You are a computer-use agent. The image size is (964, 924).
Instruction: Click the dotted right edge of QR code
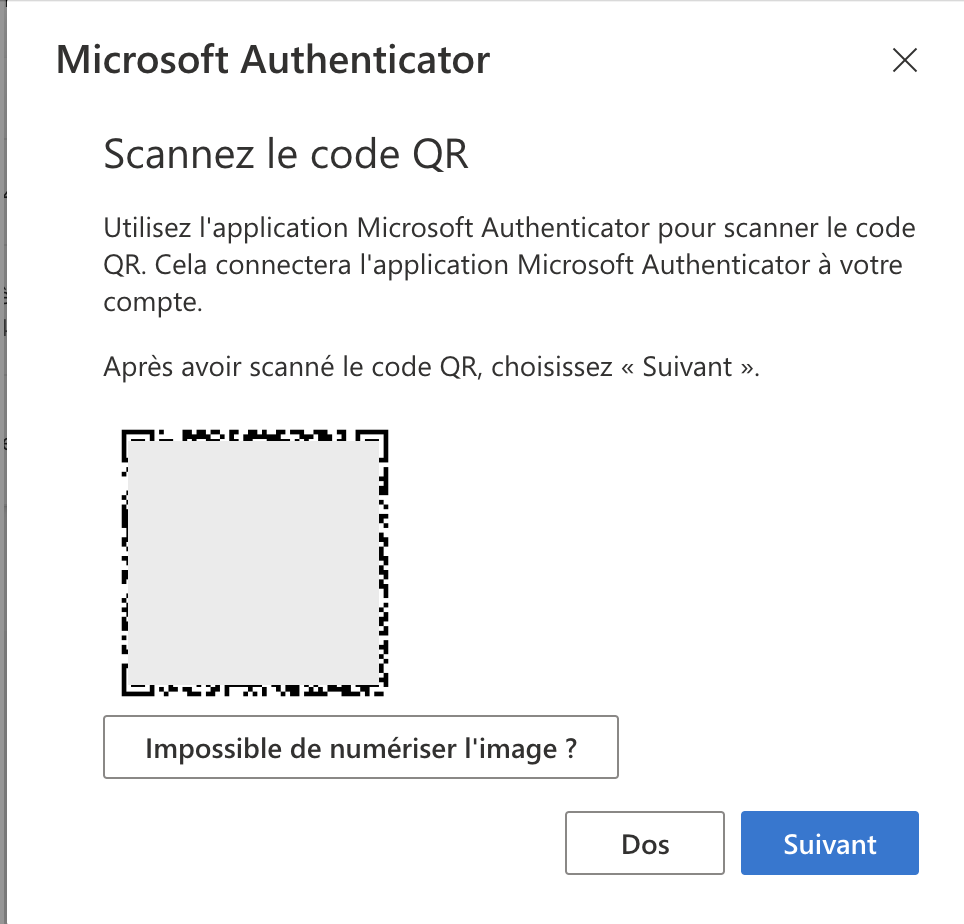384,562
